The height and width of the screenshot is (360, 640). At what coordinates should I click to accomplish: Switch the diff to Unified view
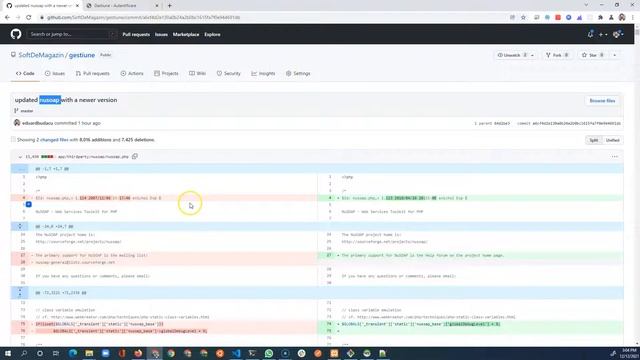[612, 140]
